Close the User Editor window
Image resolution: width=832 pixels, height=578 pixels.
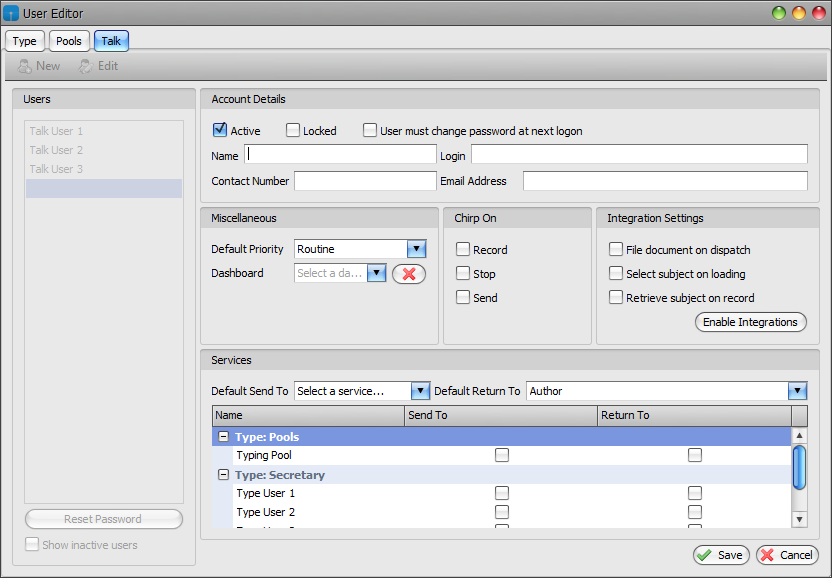[x=819, y=13]
